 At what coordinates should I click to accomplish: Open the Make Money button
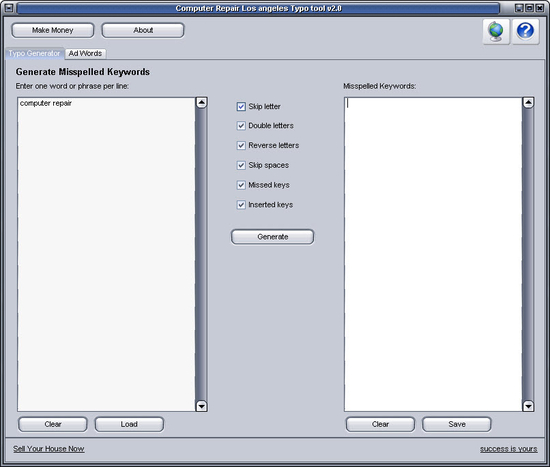53,30
